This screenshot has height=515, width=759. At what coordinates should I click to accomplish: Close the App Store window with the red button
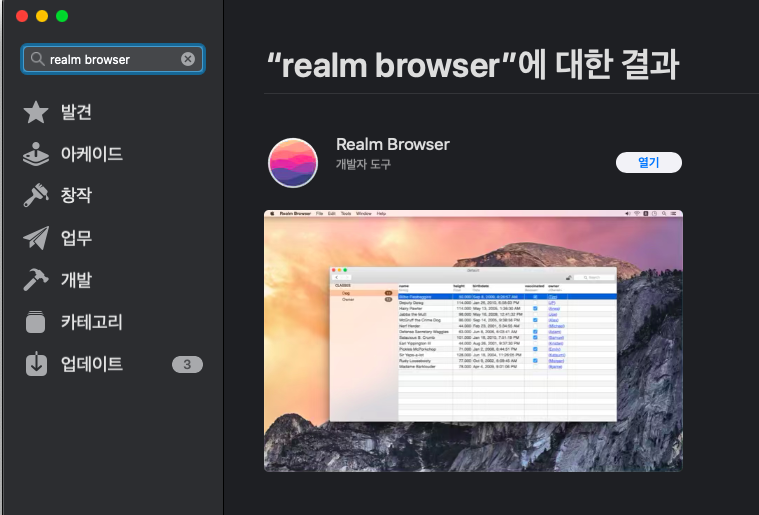pos(22,16)
